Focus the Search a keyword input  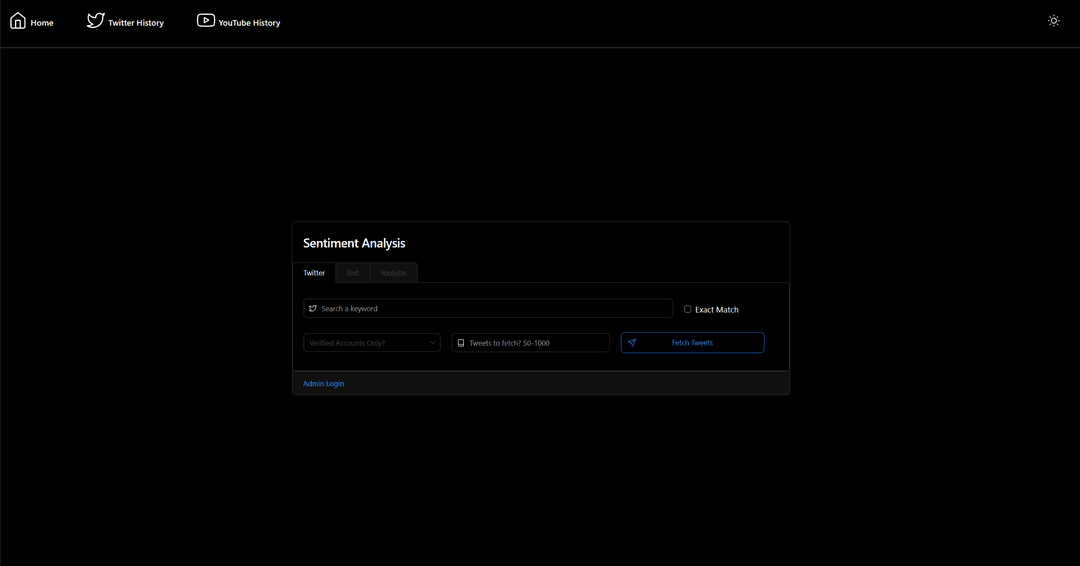click(x=490, y=309)
